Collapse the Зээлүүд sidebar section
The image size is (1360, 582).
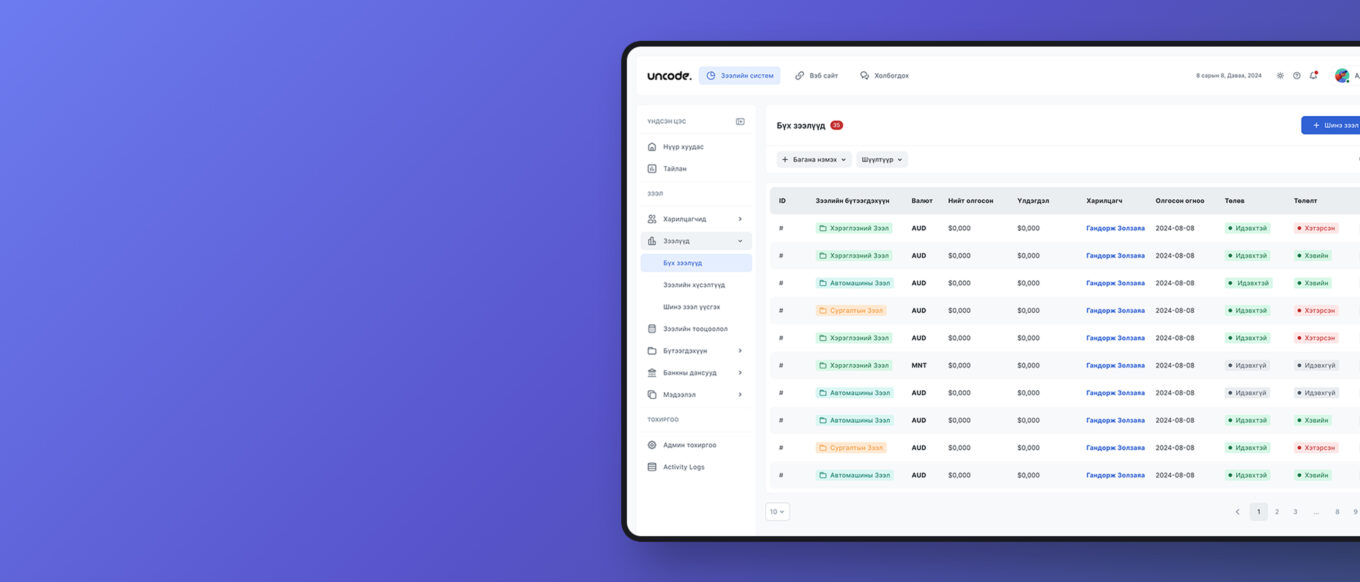[740, 241]
